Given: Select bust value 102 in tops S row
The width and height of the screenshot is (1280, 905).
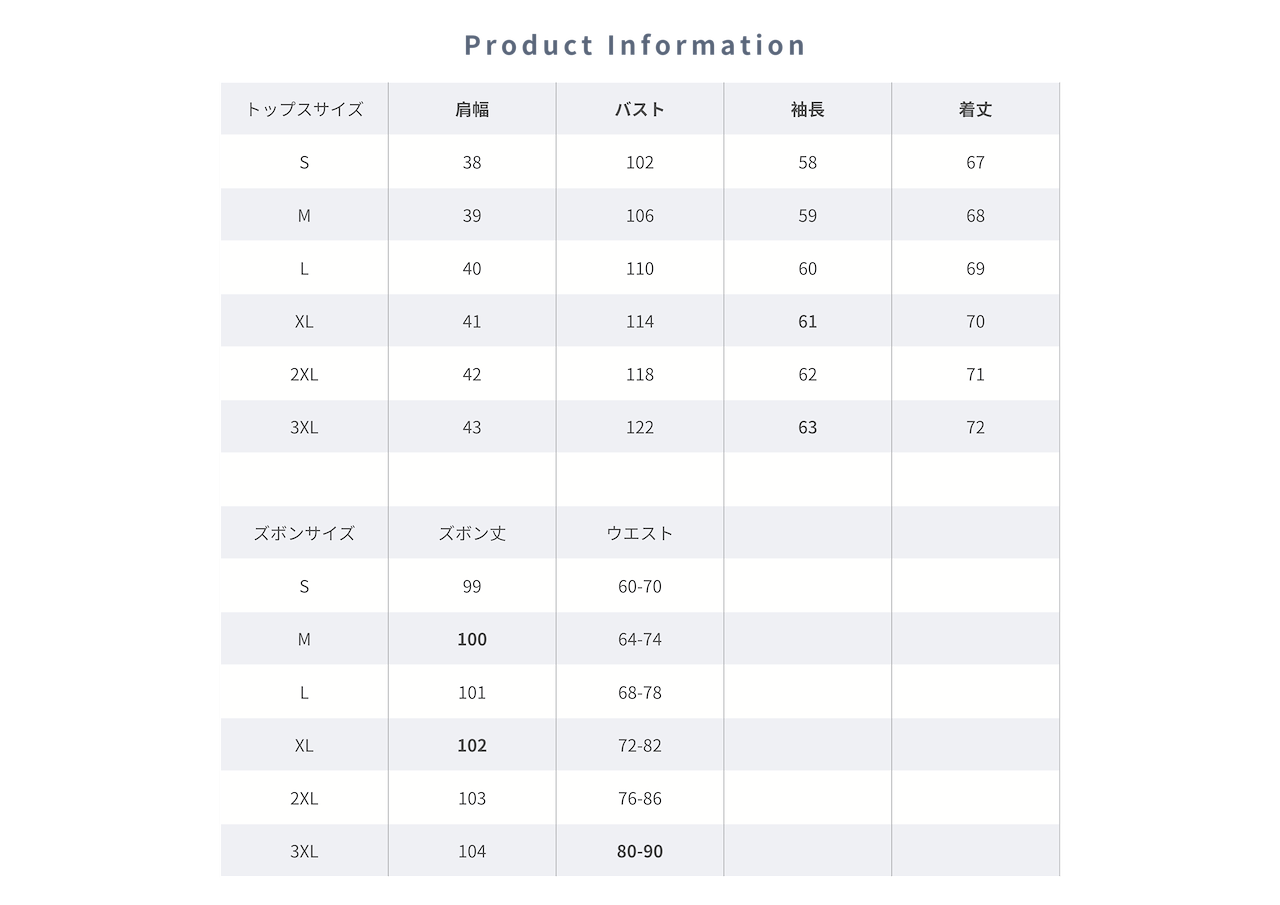Looking at the screenshot, I should (x=640, y=162).
